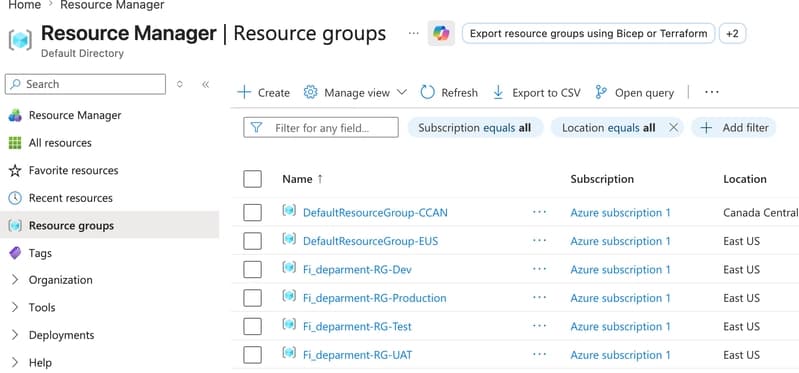Screen dimensions: 799x373
Task: Open ellipsis menu for Fi_deparment-RG-Production row
Action: coord(539,298)
